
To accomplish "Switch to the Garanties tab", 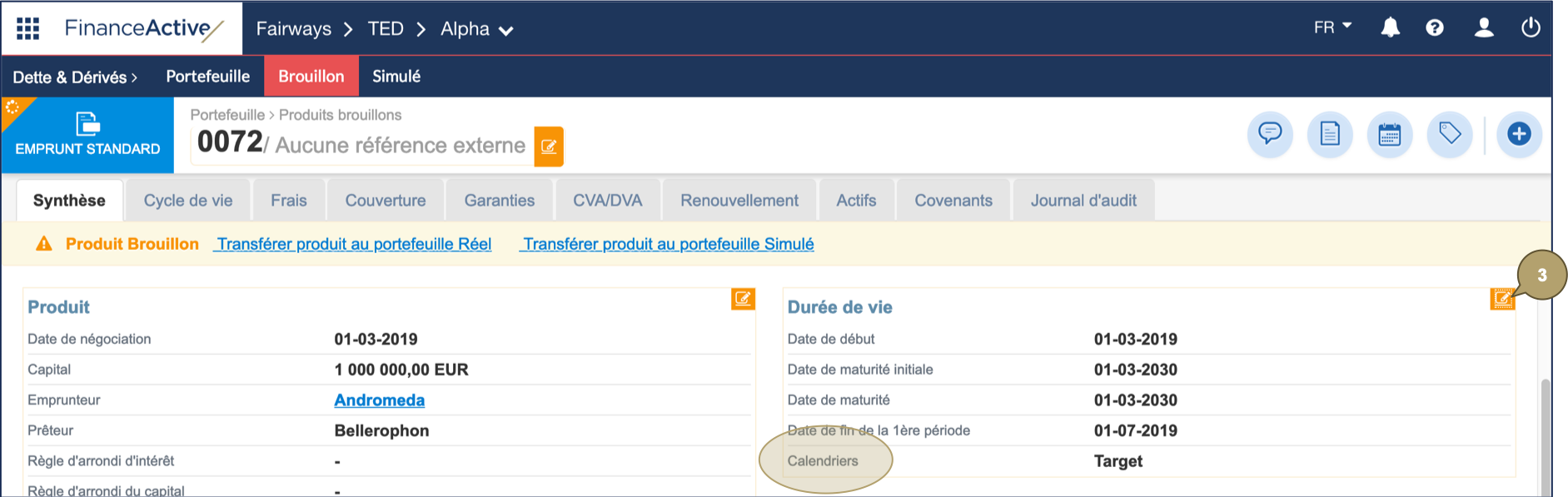I will (500, 201).
